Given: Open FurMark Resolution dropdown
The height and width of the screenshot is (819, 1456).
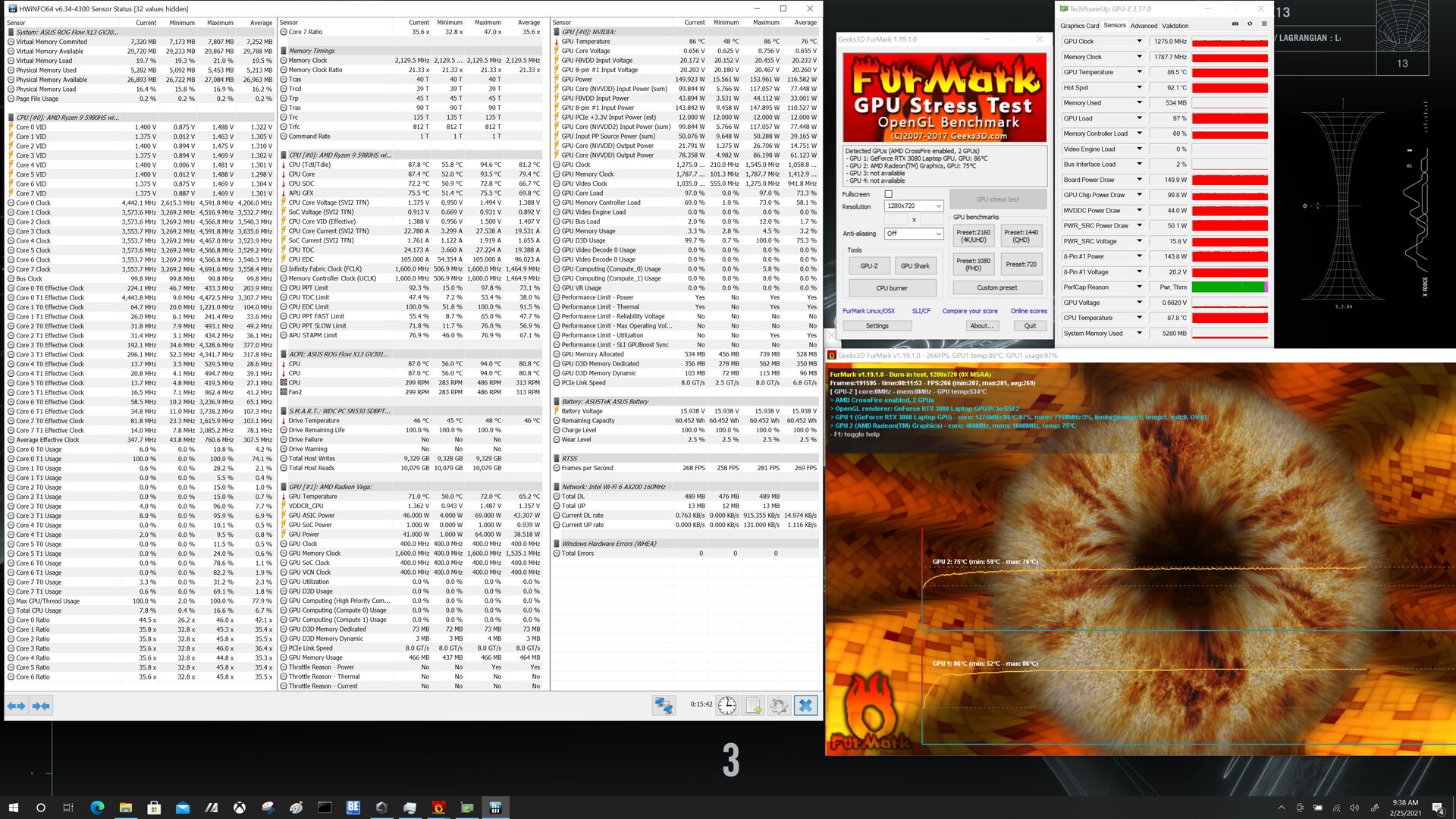Looking at the screenshot, I should click(914, 206).
